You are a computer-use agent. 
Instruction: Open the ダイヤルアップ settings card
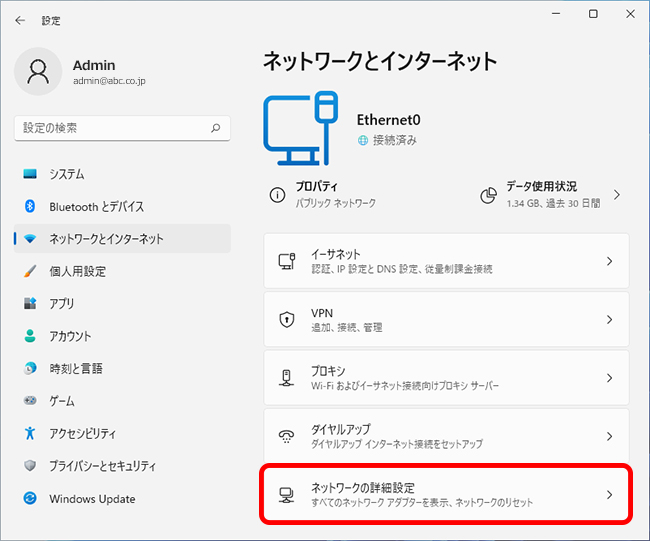point(446,436)
